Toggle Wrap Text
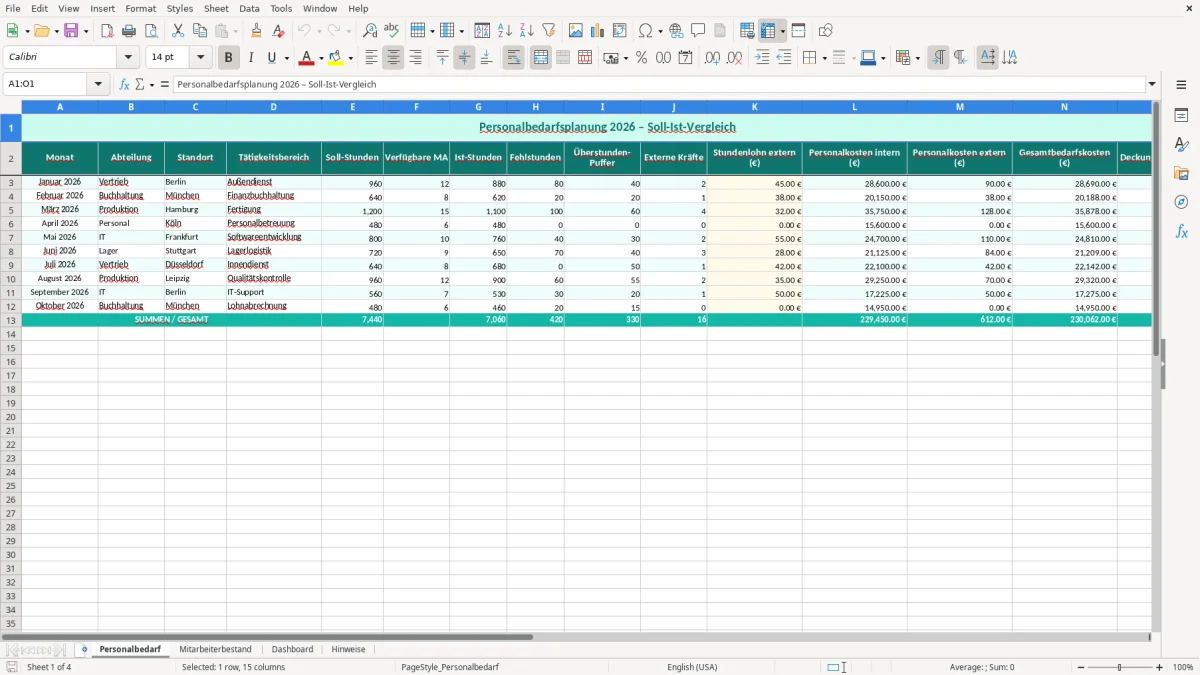The height and width of the screenshot is (675, 1200). click(x=514, y=58)
